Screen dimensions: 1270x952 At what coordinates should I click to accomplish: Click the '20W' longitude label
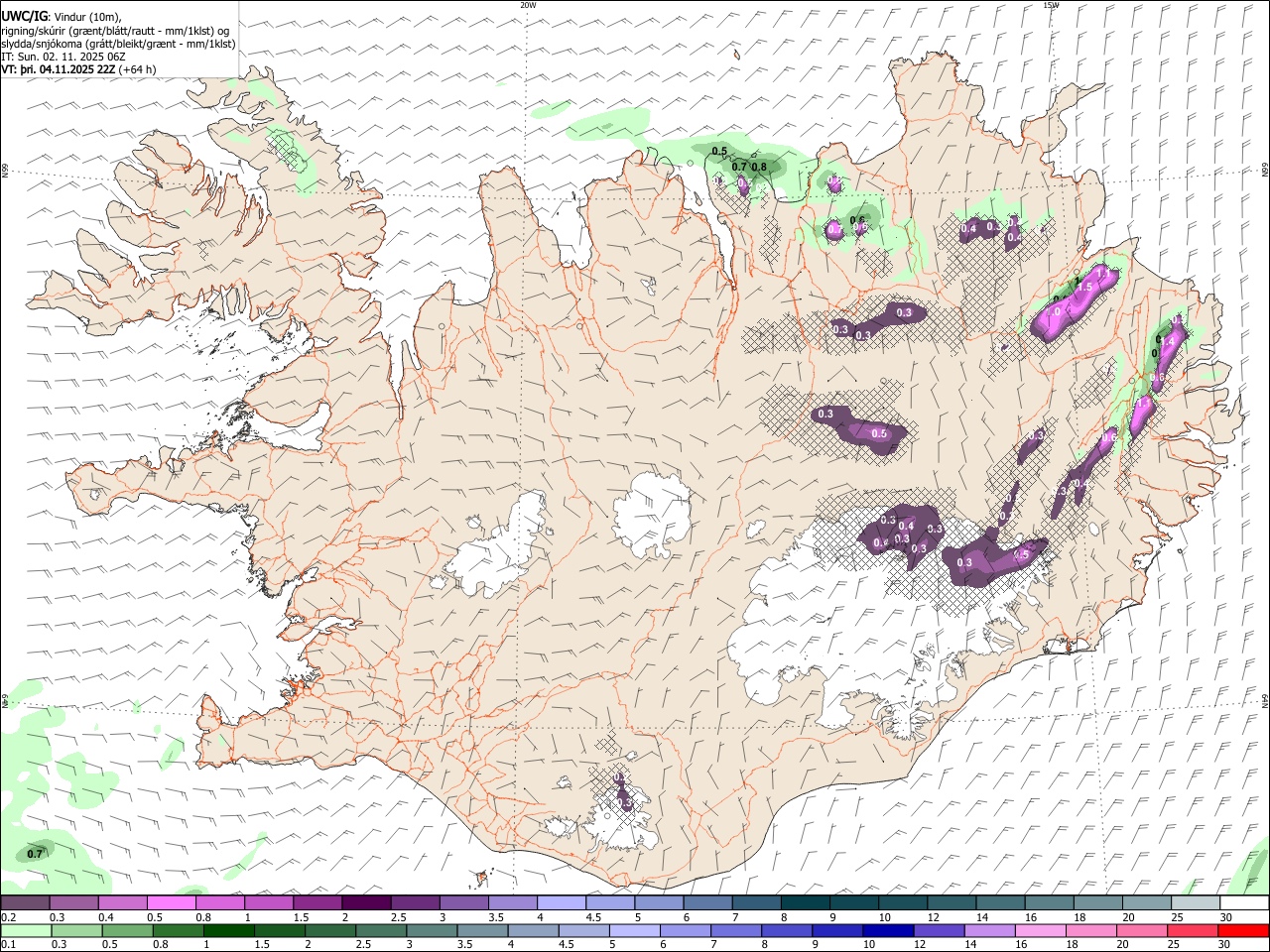(x=529, y=5)
